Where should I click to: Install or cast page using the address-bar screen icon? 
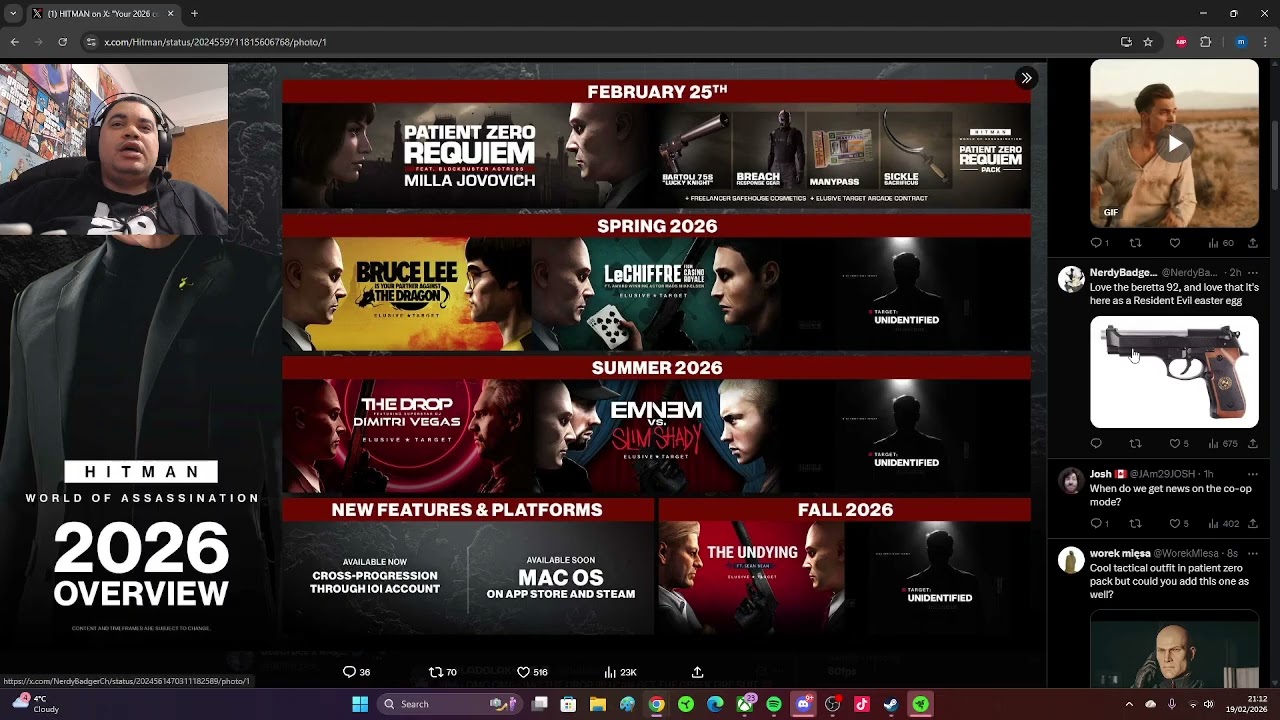pos(1126,42)
